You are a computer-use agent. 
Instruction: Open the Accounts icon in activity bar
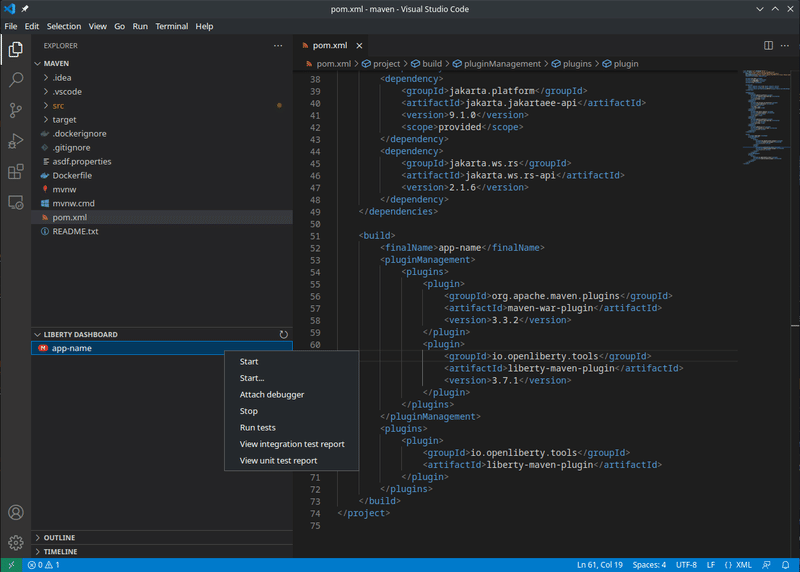click(16, 512)
